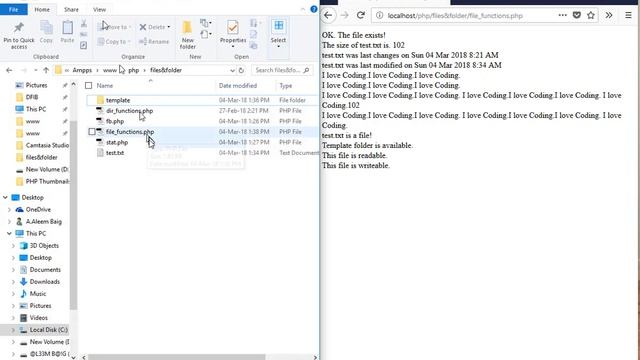
Task: Minimize the ribbon with chevron
Action: click(302, 9)
